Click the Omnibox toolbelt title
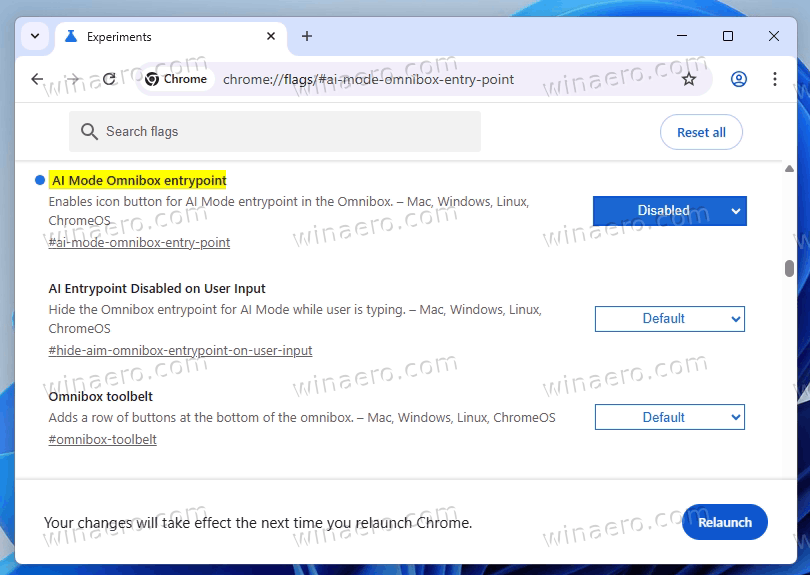810x575 pixels. coord(101,396)
